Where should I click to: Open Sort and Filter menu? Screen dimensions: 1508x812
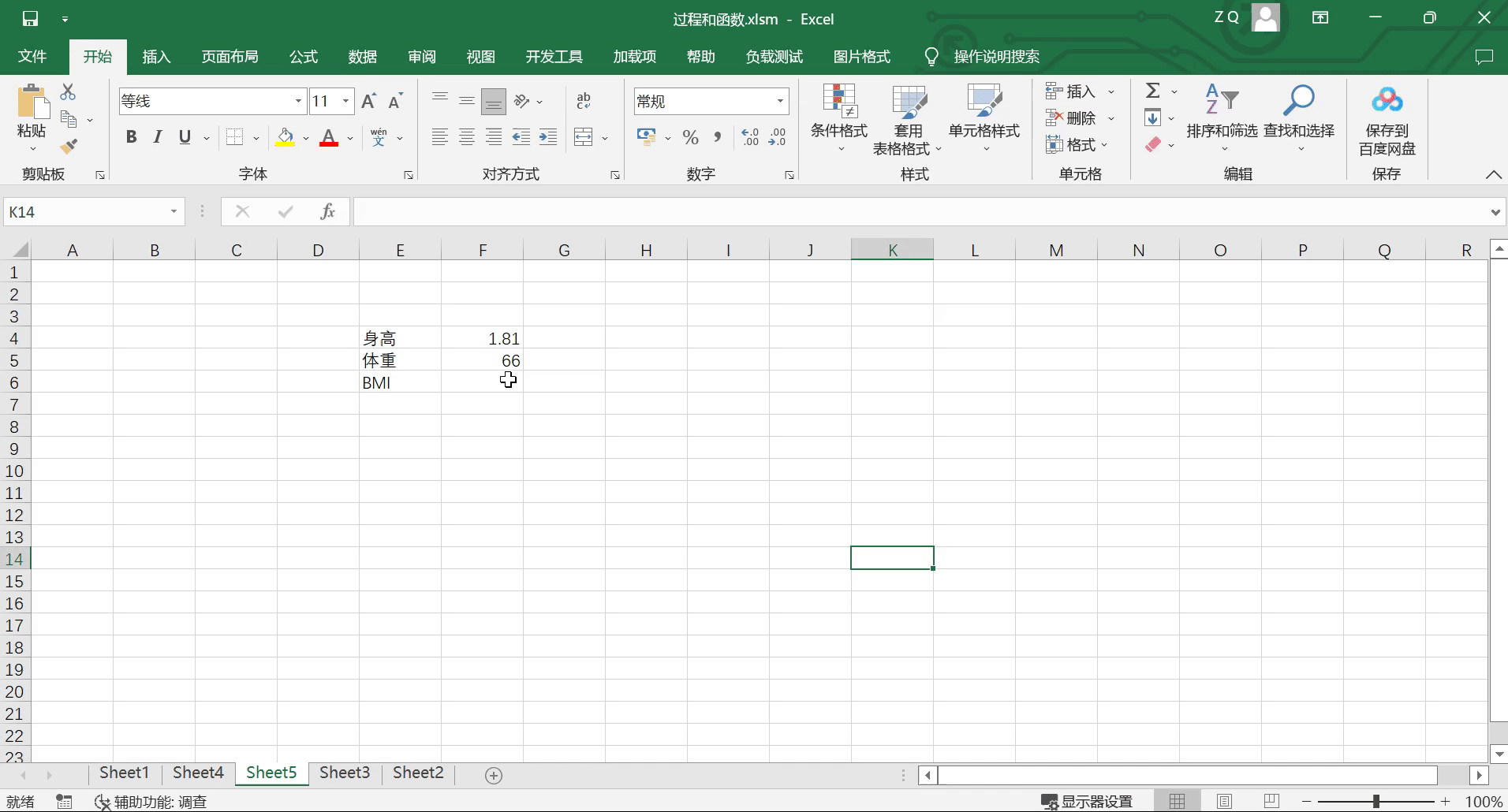(1222, 118)
